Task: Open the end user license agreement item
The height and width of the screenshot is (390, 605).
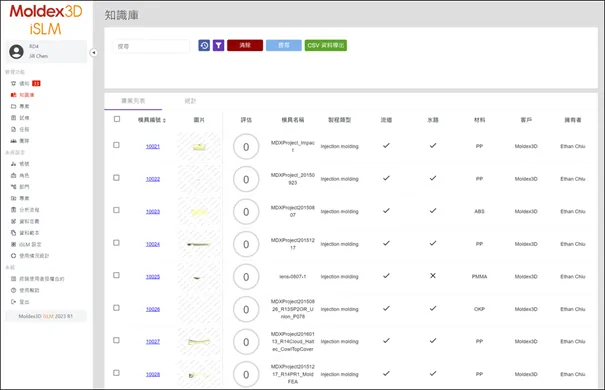Action: click(37, 279)
